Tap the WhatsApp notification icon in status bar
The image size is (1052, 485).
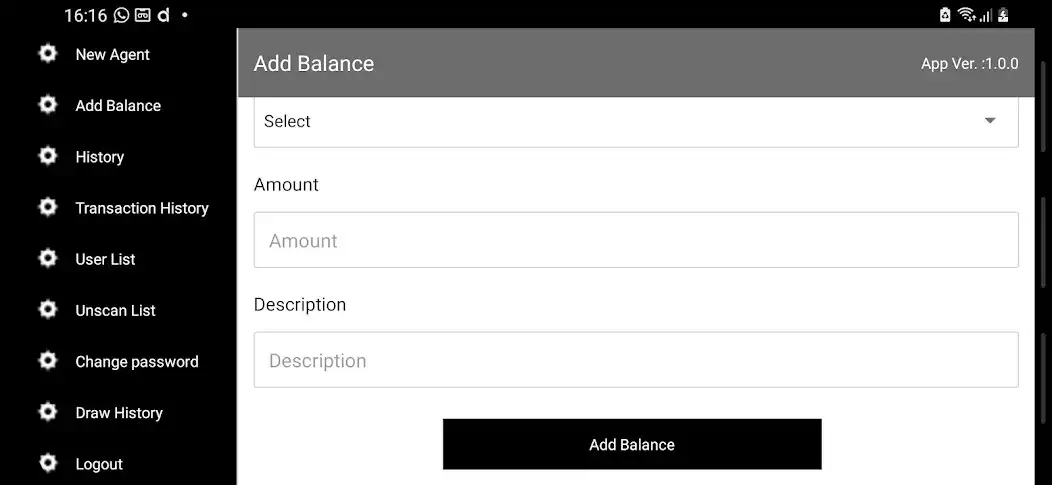[x=121, y=15]
